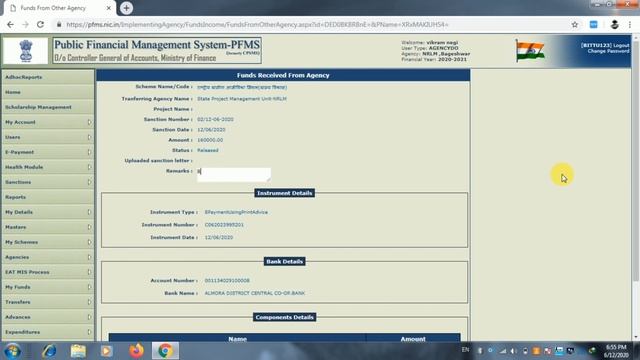Image resolution: width=640 pixels, height=360 pixels.
Task: Click the browser forward arrow
Action: pyautogui.click(x=25, y=24)
